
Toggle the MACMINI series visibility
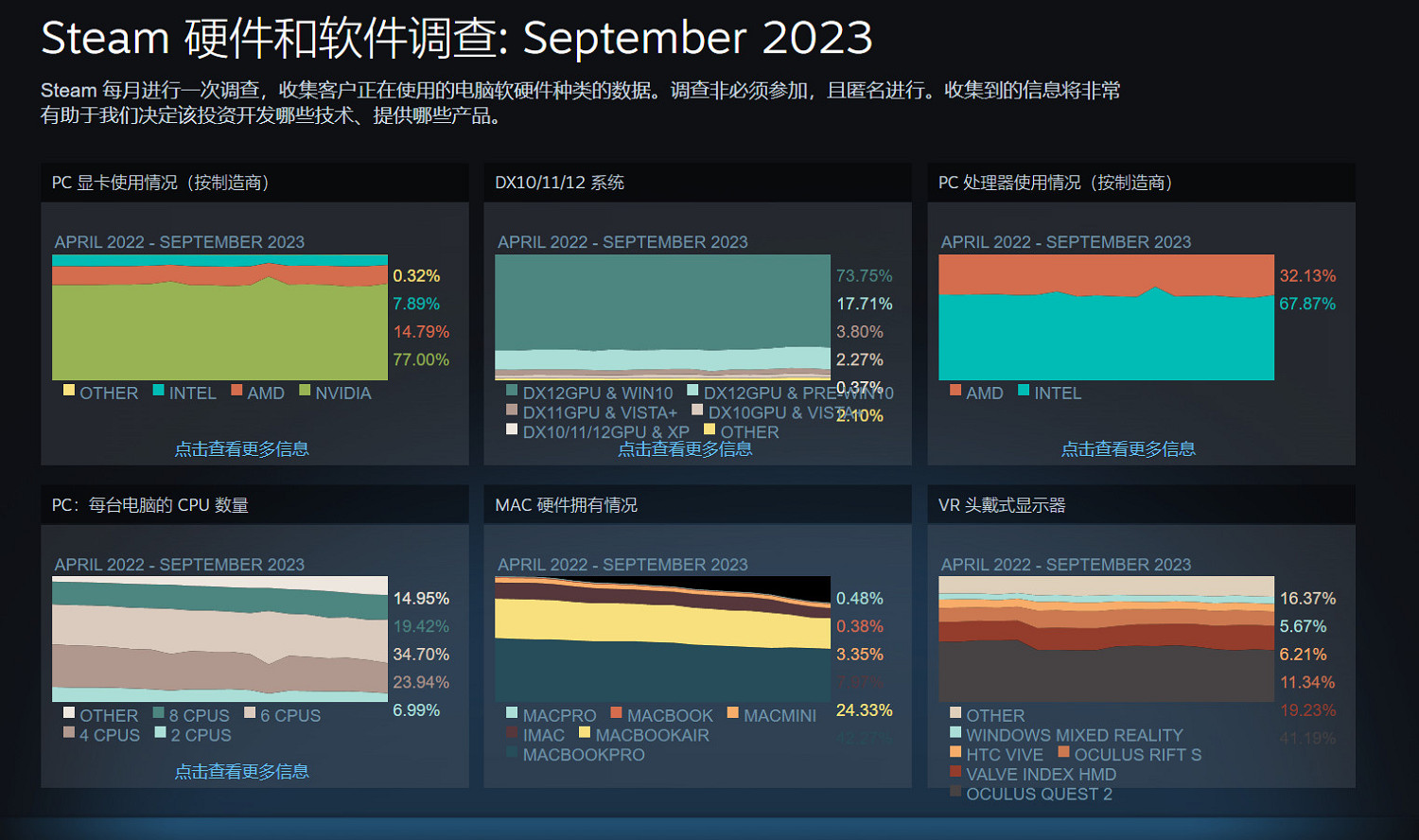732,715
